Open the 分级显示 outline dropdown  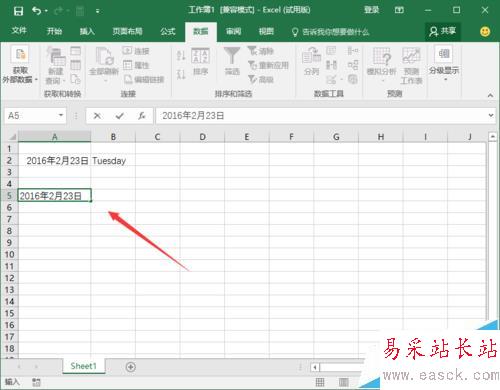click(444, 63)
